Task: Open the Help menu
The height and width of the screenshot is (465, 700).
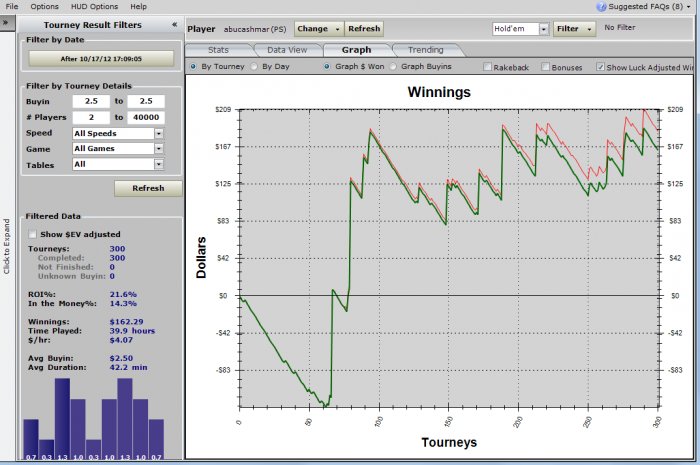Action: click(x=138, y=6)
